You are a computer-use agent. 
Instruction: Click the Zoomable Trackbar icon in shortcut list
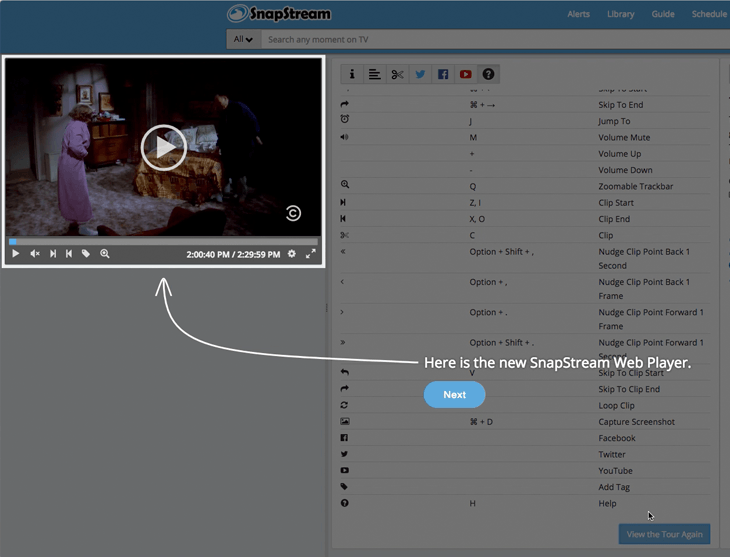pos(345,184)
